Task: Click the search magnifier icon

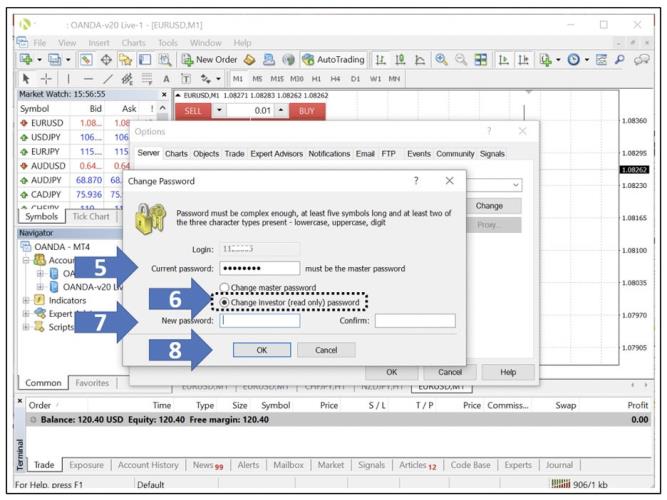Action: point(620,60)
